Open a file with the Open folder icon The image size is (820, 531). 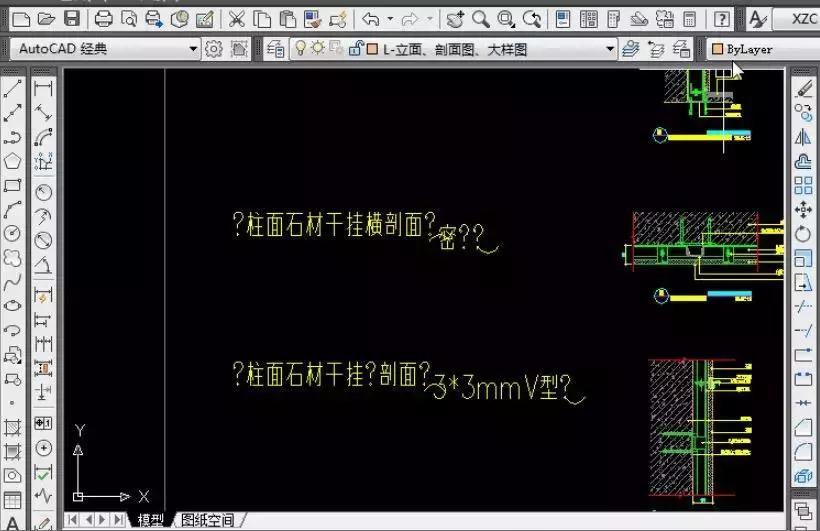click(46, 20)
